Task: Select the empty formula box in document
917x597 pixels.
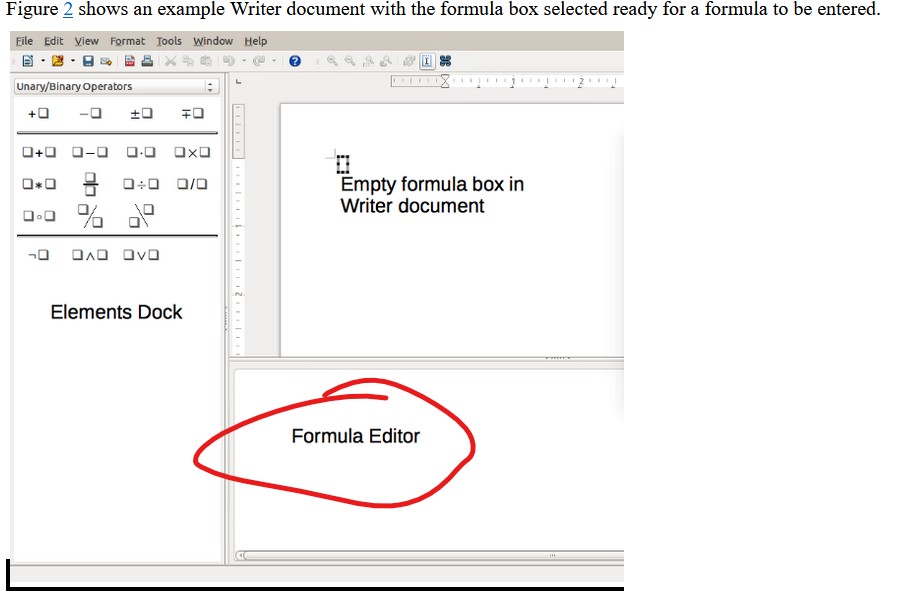Action: [x=343, y=164]
